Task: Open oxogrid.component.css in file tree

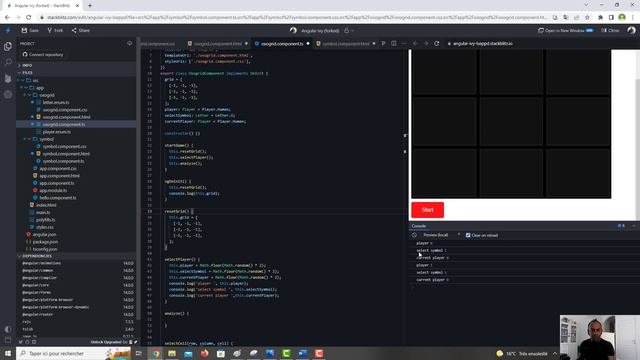Action: click(65, 110)
